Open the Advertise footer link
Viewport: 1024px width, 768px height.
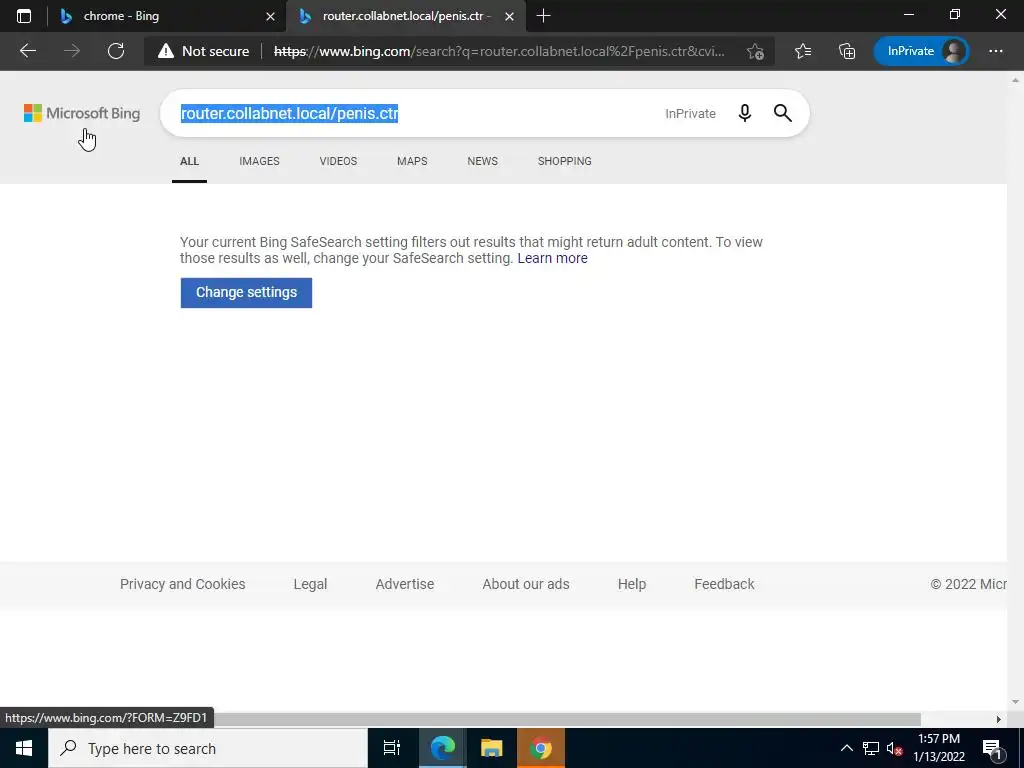click(405, 584)
